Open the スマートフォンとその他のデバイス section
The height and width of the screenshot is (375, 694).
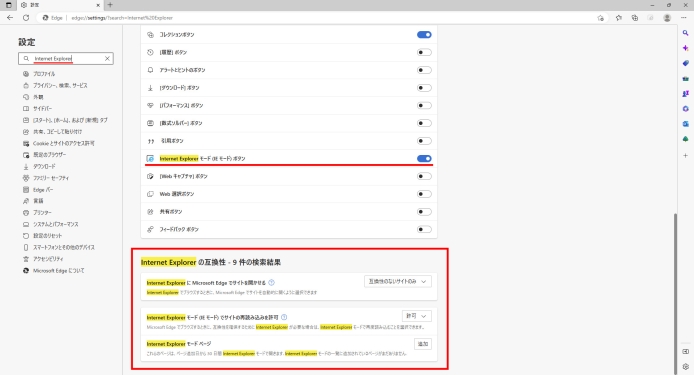[x=64, y=247]
